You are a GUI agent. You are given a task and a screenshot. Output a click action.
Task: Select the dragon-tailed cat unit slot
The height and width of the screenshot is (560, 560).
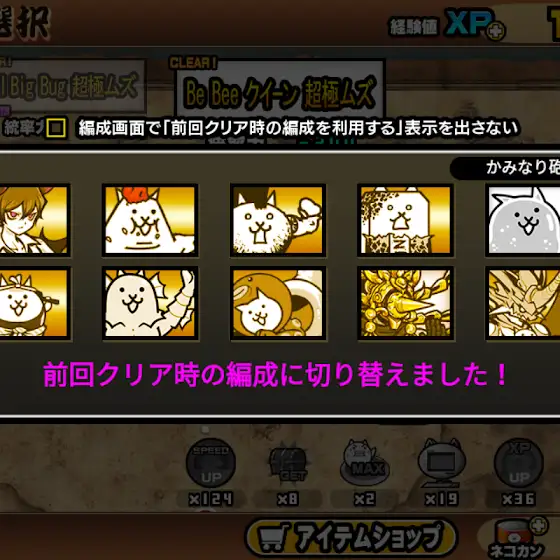click(150, 303)
